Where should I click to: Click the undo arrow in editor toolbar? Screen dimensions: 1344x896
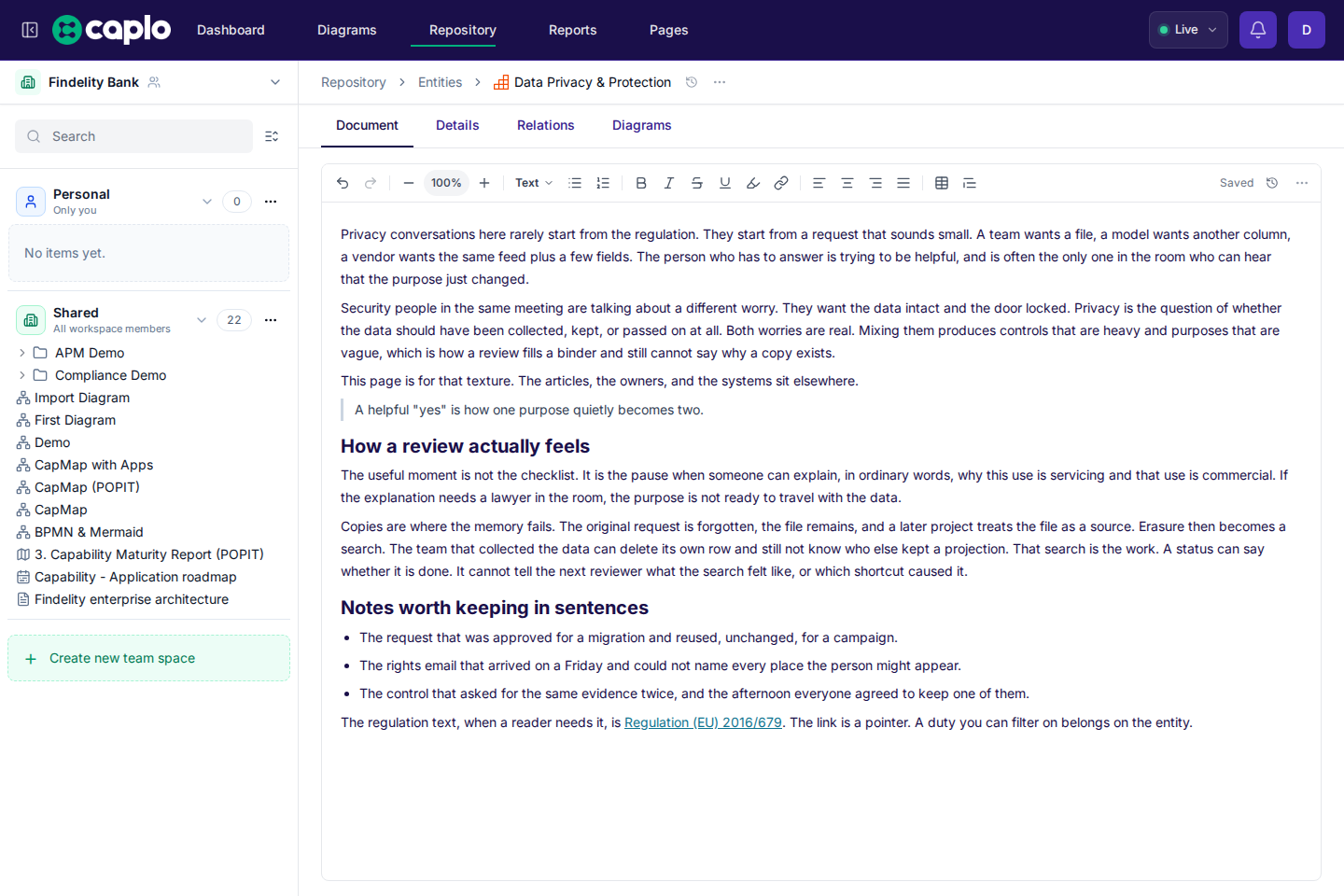pyautogui.click(x=343, y=183)
